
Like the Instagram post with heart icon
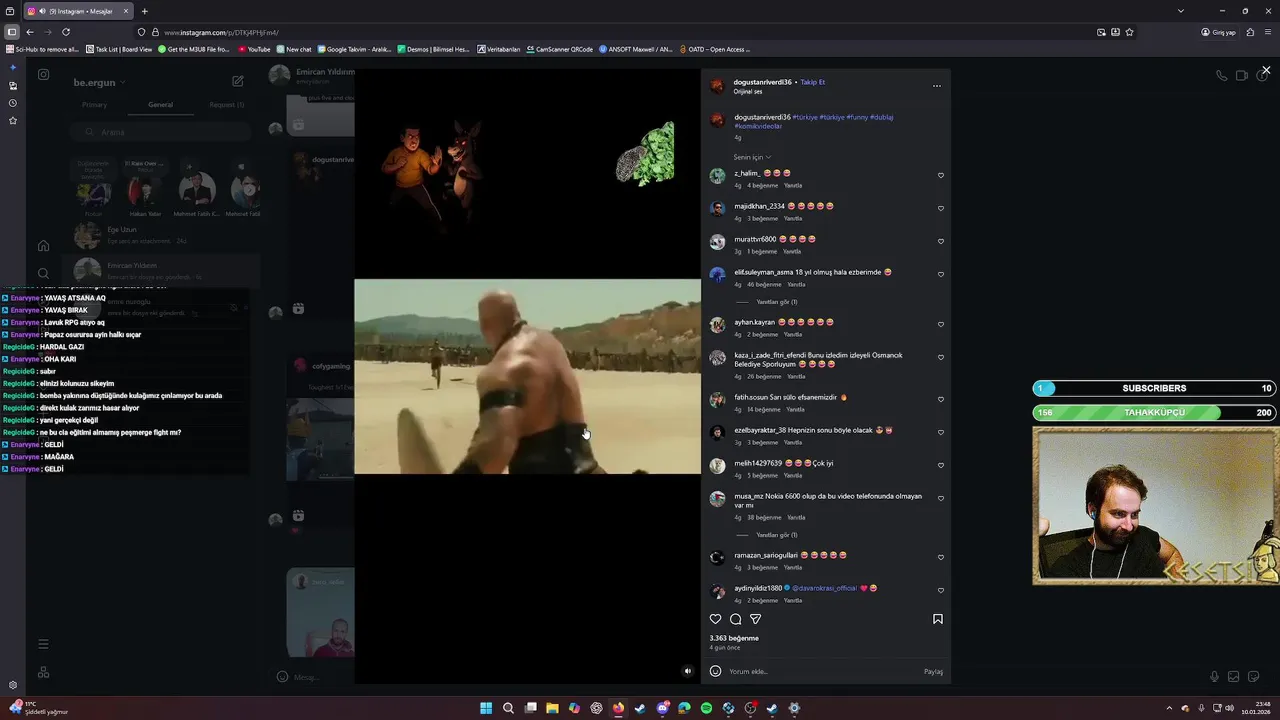pos(715,619)
